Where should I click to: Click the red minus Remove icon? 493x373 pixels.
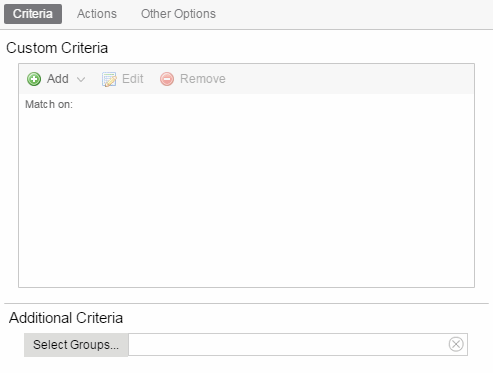click(167, 79)
